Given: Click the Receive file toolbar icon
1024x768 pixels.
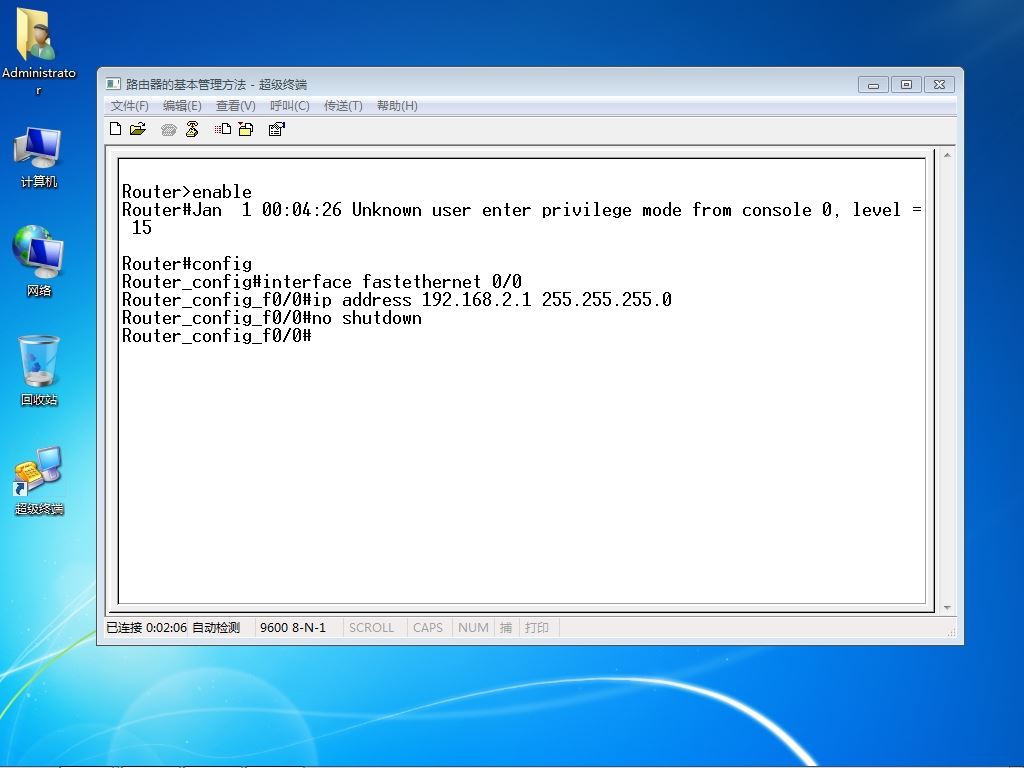Looking at the screenshot, I should (x=246, y=129).
